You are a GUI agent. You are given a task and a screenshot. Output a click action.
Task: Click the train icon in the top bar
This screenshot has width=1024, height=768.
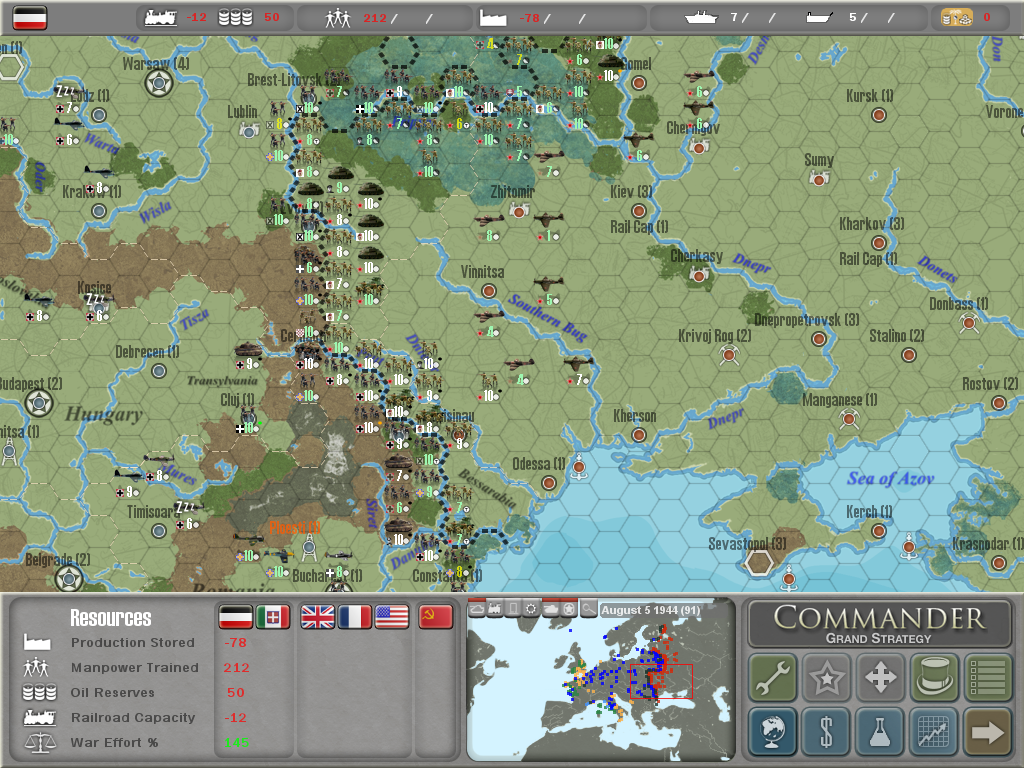[161, 18]
